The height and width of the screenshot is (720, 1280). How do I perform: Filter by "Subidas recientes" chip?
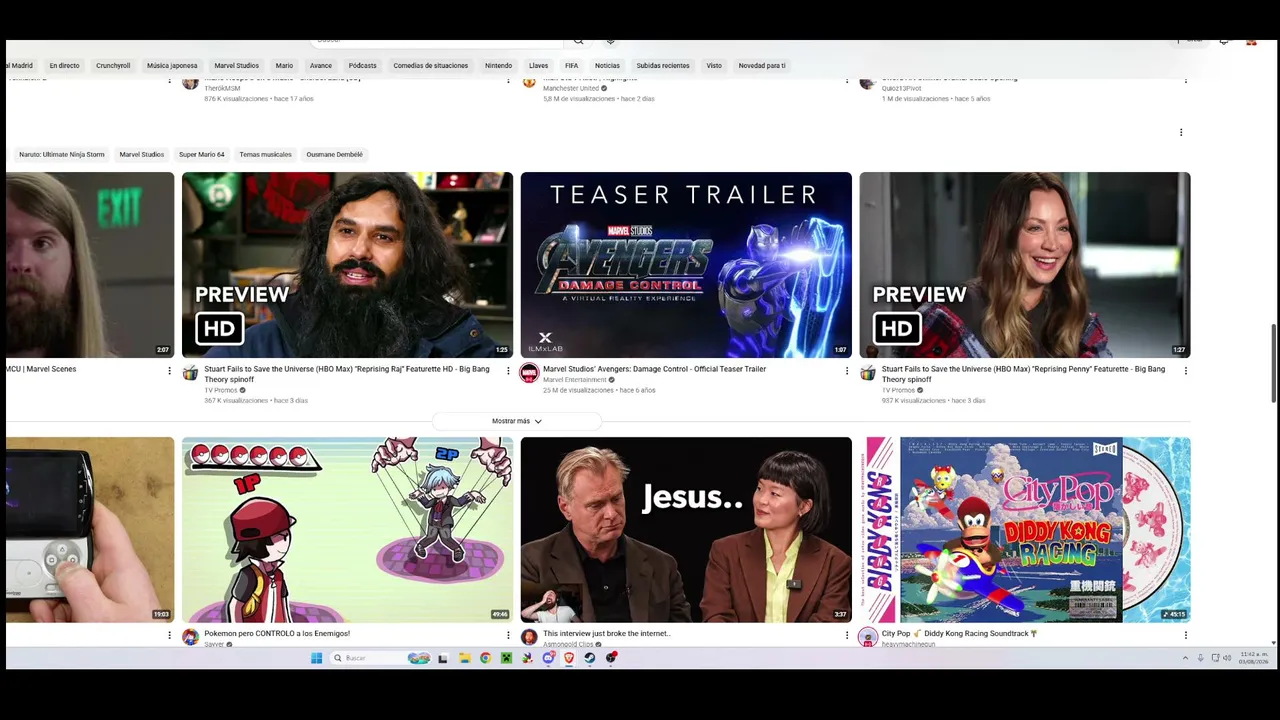click(662, 66)
